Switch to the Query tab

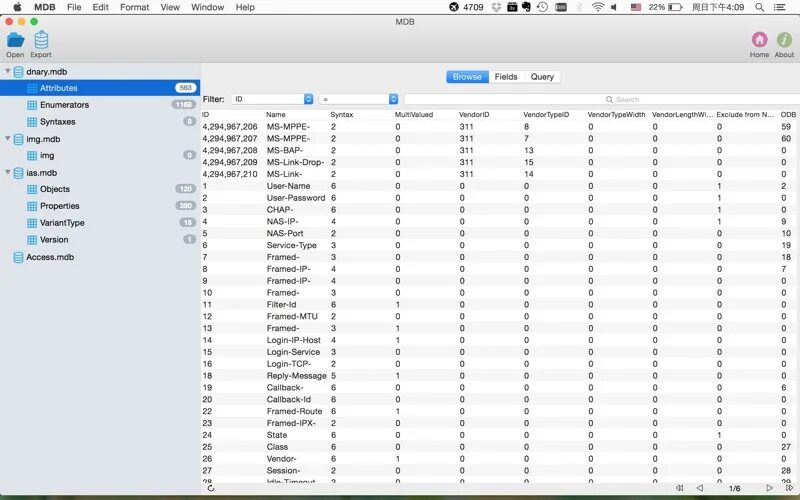542,77
